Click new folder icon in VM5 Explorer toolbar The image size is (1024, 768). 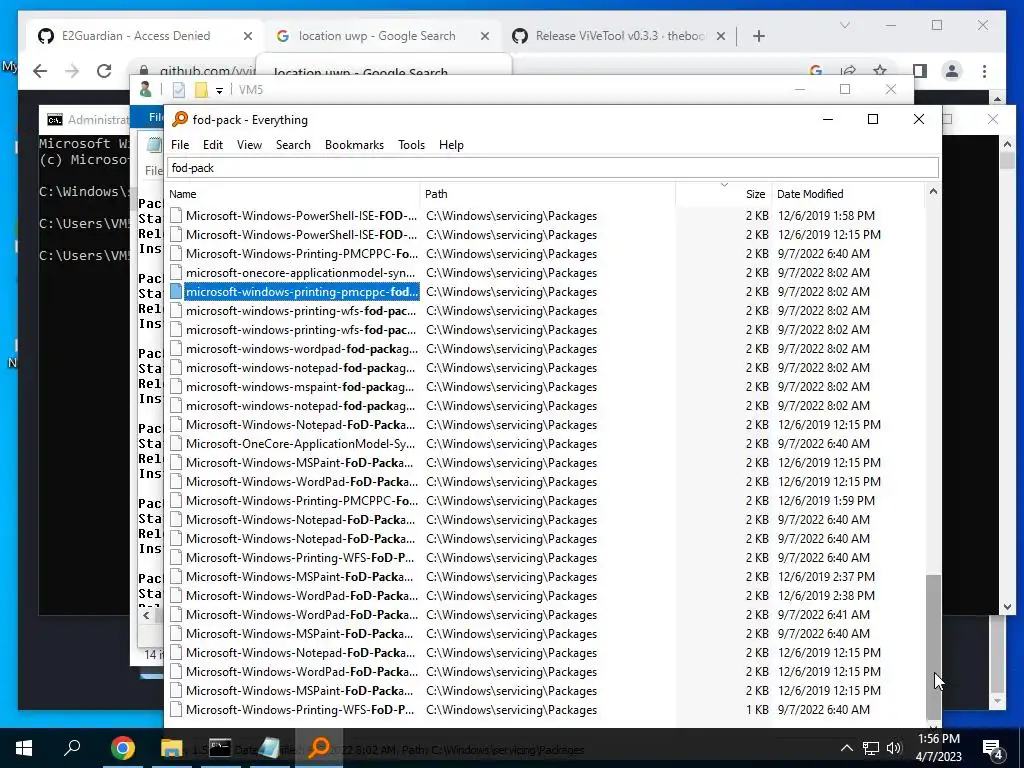pos(201,90)
